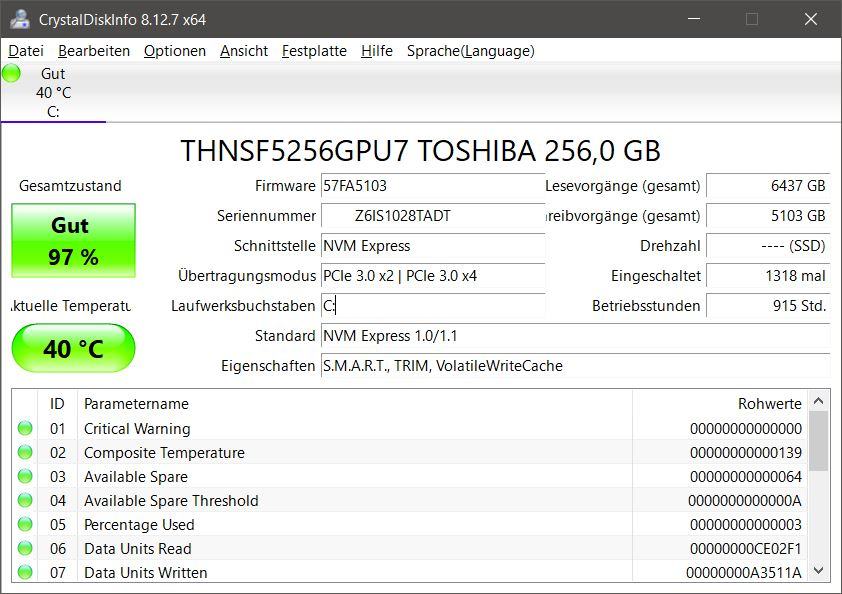
Task: Click green status dot for Composite Temperature
Action: pos(25,452)
